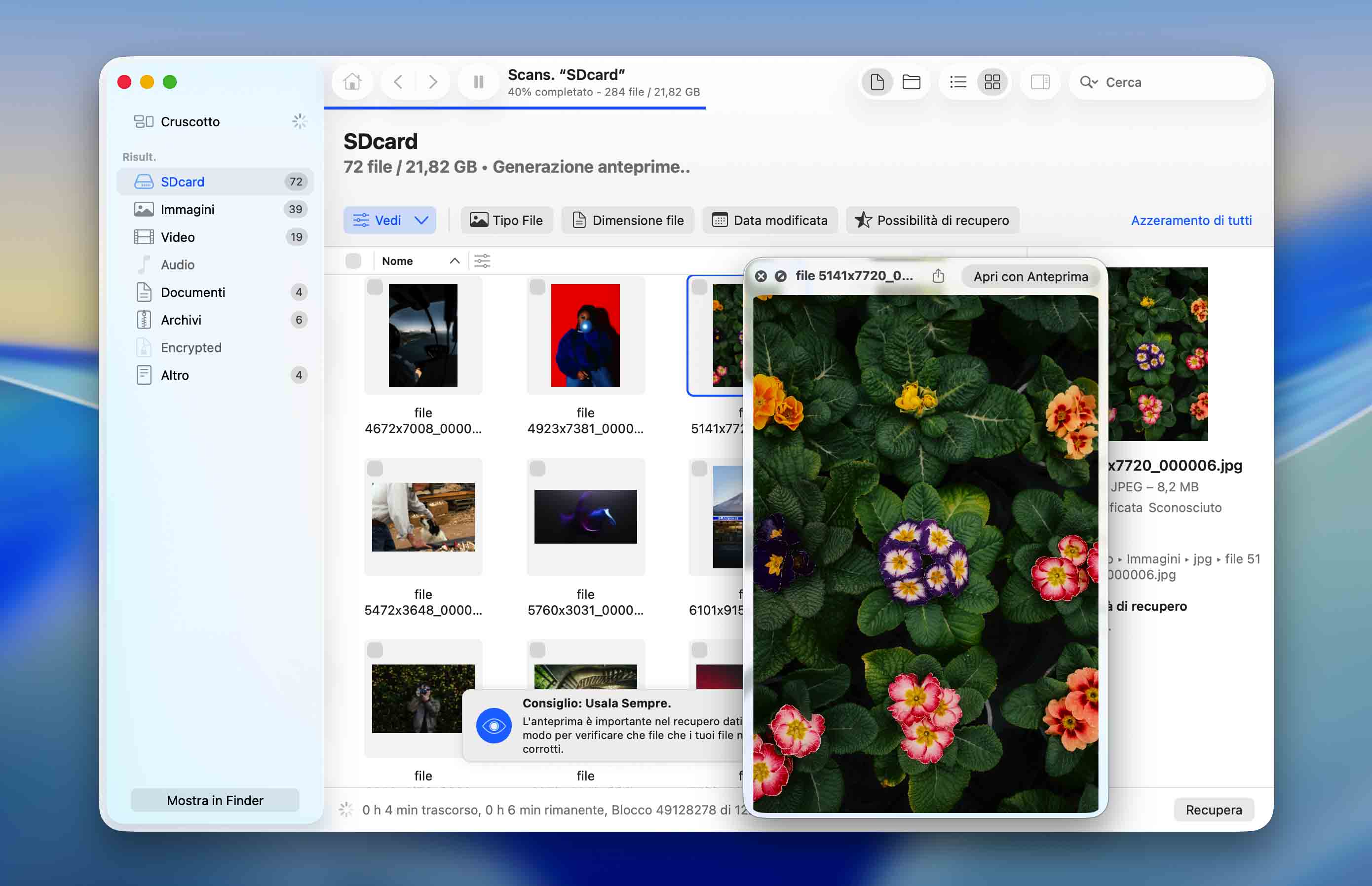
Task: Click the eye icon in the Consiglio tip
Action: [x=494, y=726]
